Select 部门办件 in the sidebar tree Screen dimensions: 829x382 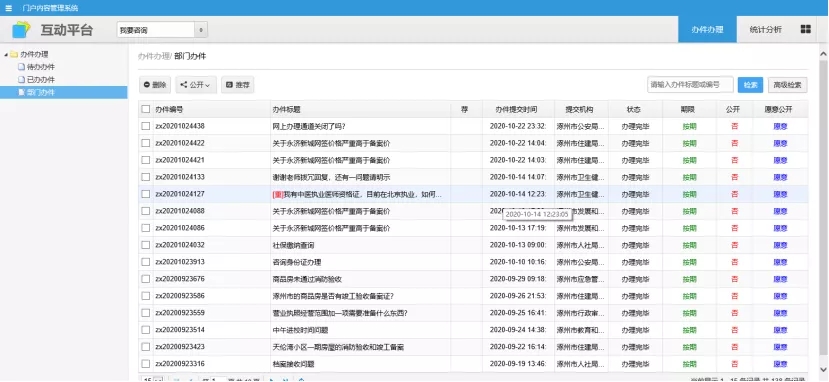[41, 92]
